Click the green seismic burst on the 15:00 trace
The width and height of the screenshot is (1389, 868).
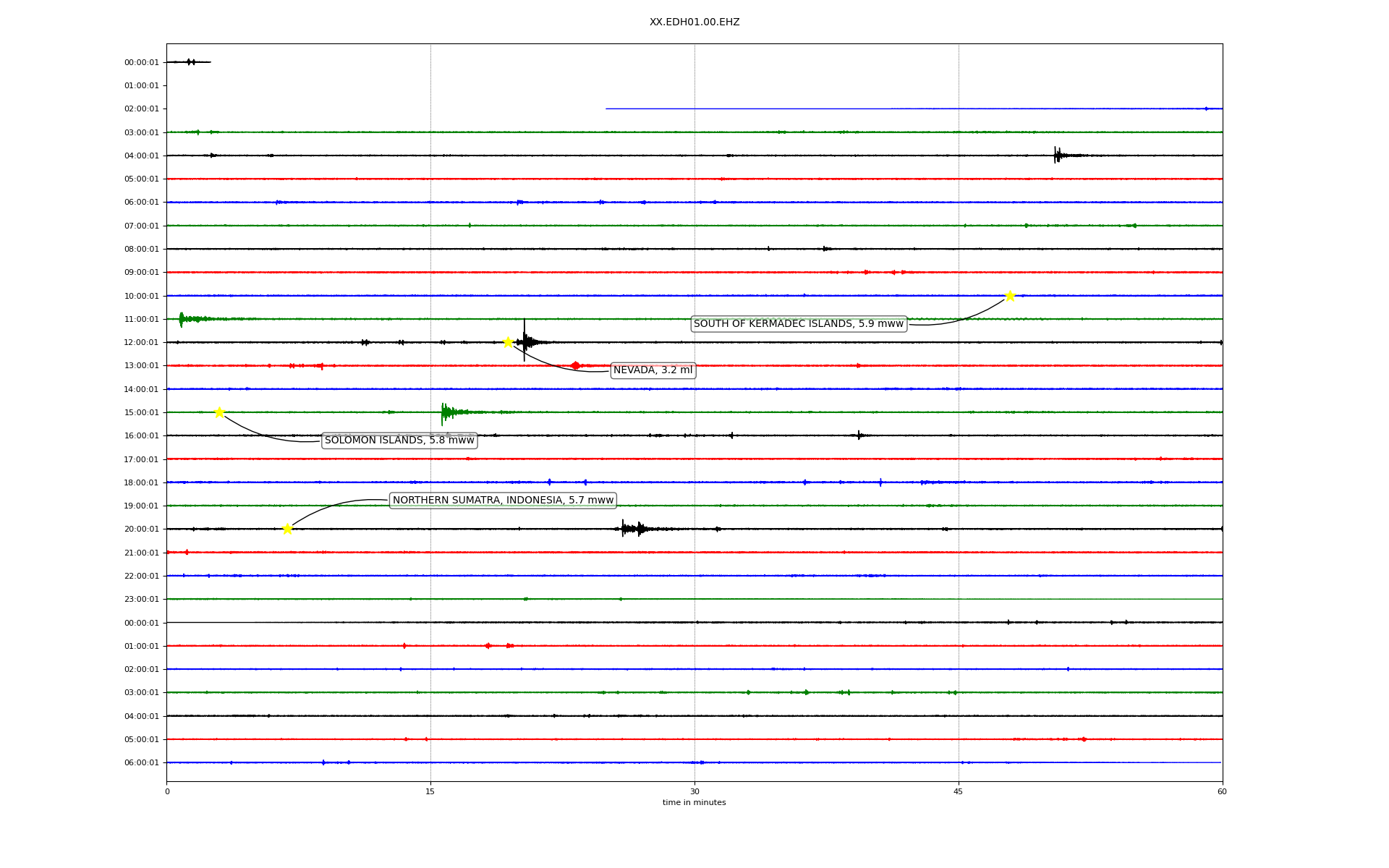[446, 412]
